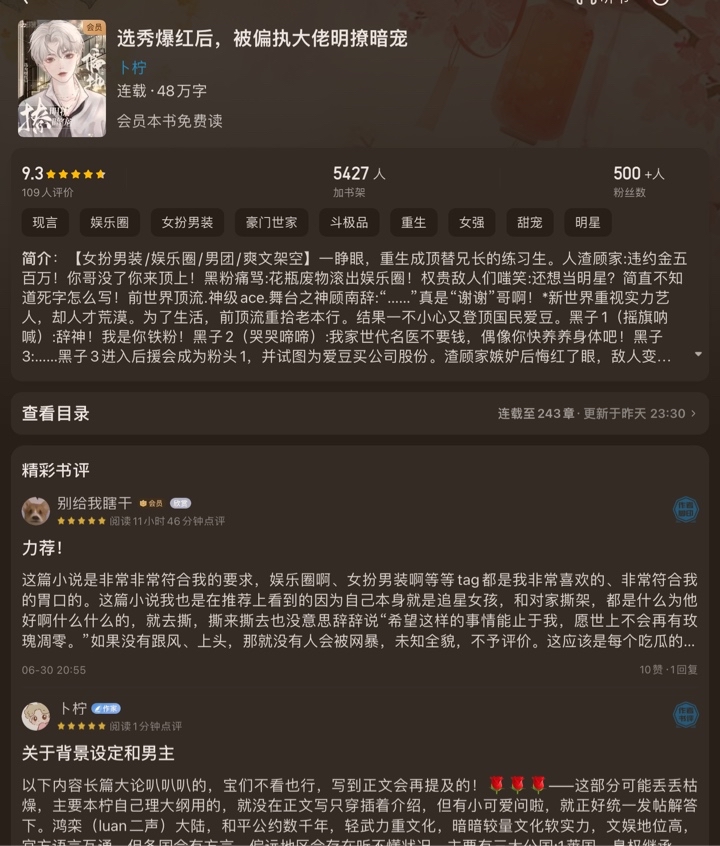The width and height of the screenshot is (720, 846).
Task: Select the 现言 tag
Action: [x=45, y=222]
